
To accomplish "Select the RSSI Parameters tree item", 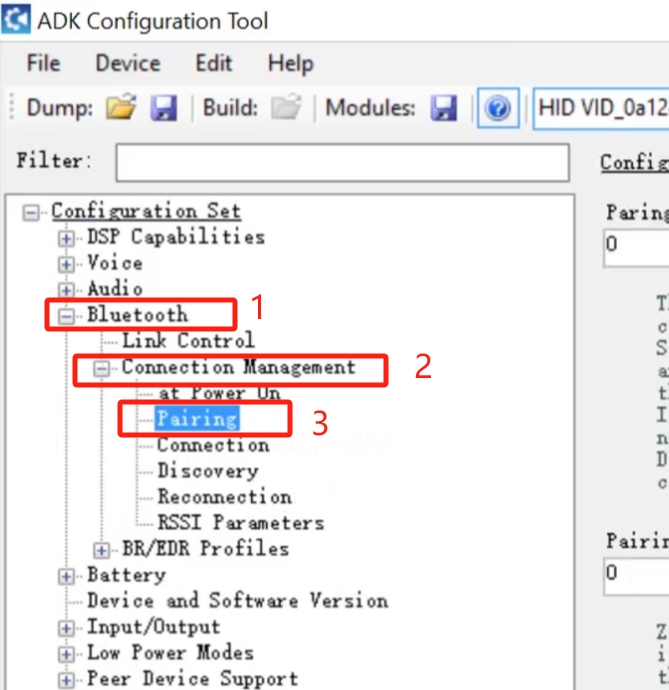I will tap(241, 523).
